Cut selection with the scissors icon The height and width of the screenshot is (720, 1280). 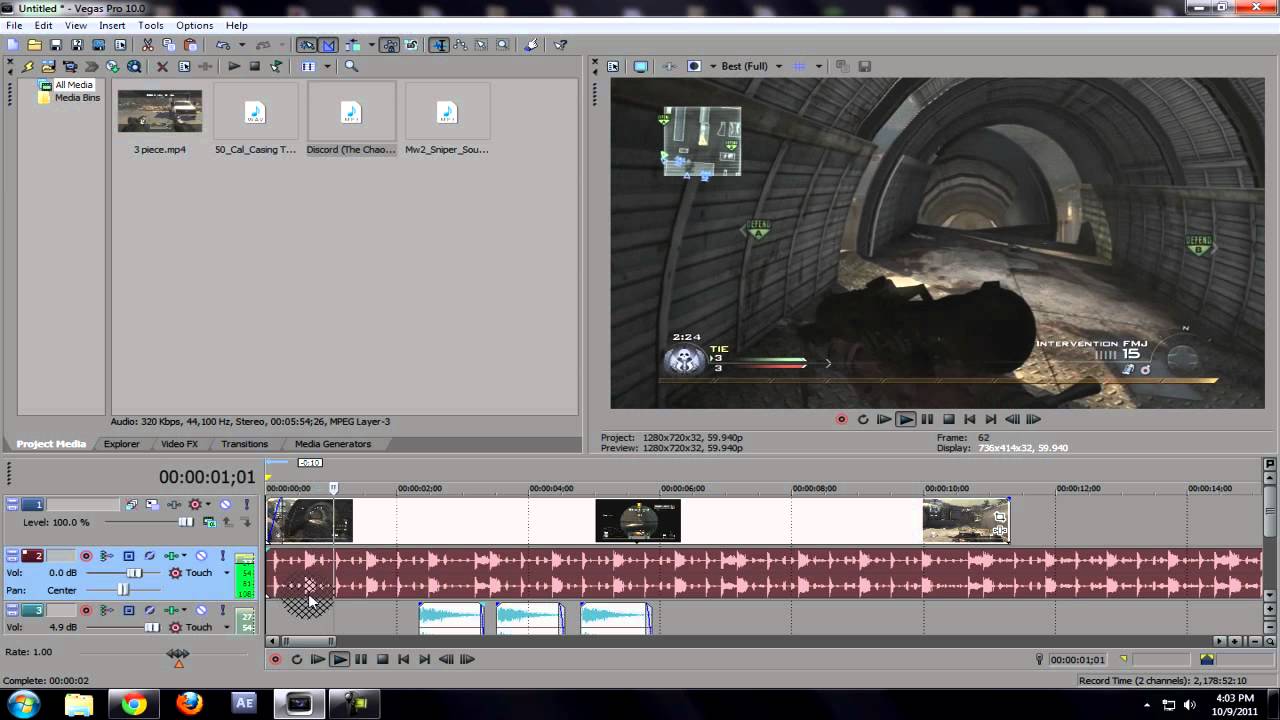(148, 45)
